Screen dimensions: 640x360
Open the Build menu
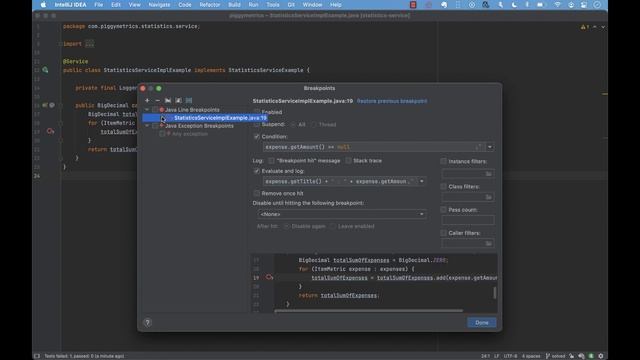coord(234,5)
